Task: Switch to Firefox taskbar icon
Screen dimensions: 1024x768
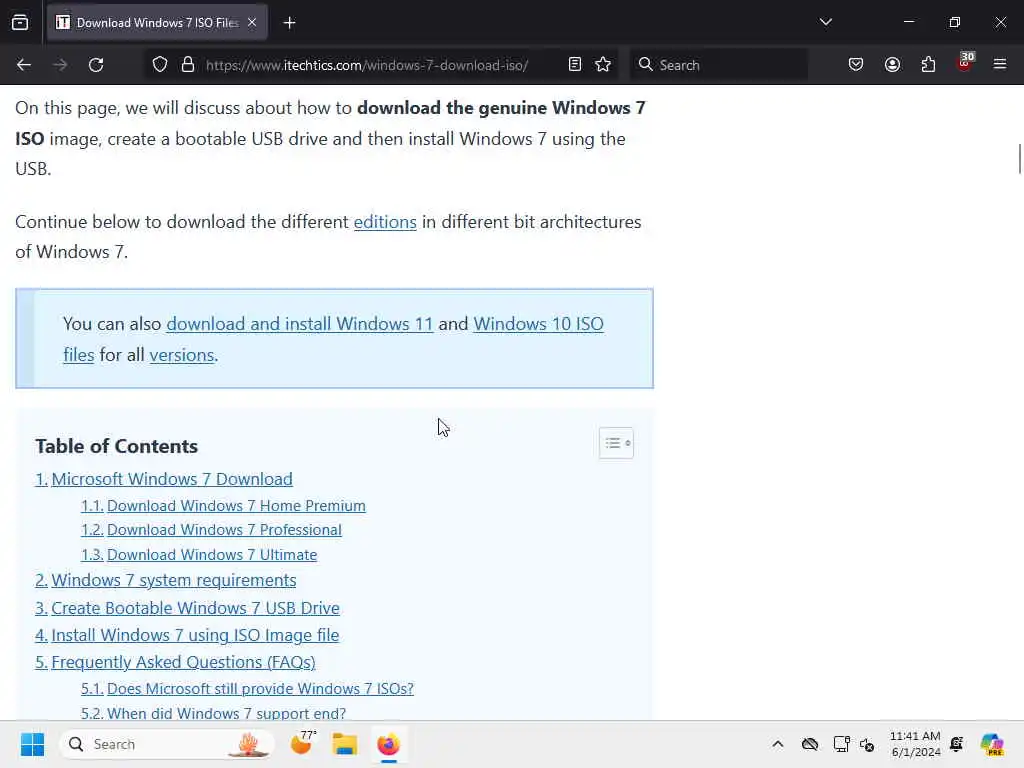Action: [389, 744]
